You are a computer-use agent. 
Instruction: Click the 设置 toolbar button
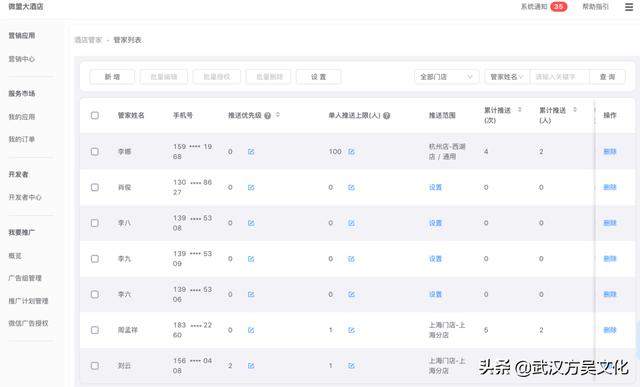[x=318, y=77]
